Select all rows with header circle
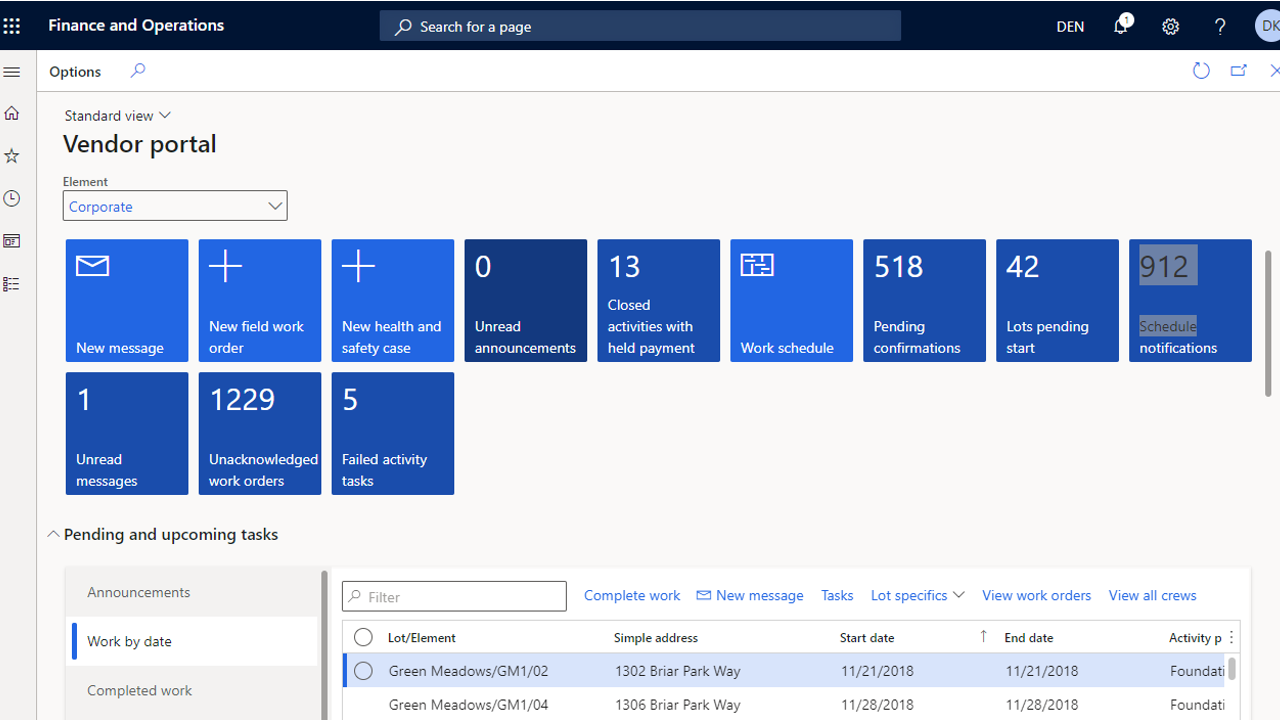The width and height of the screenshot is (1280, 720). point(363,637)
